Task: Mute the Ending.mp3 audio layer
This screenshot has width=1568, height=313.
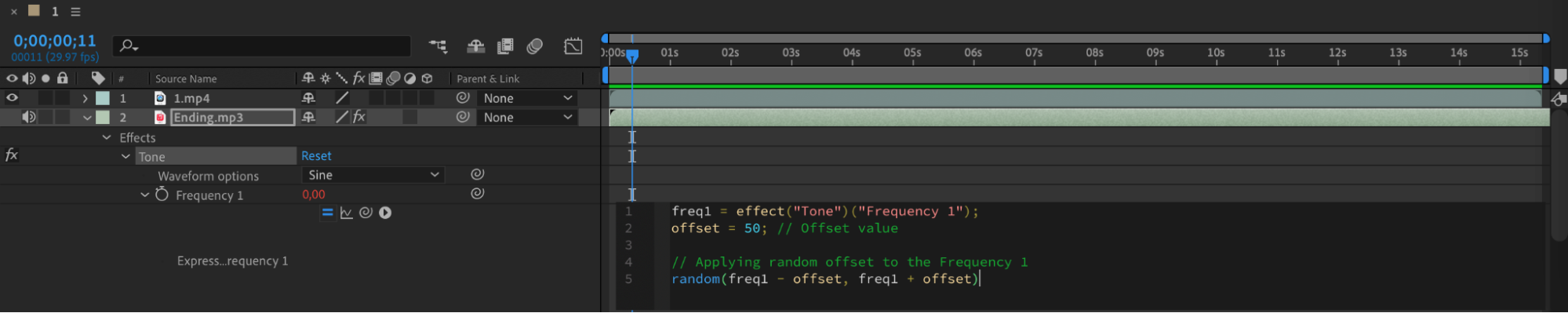Action: coord(29,117)
